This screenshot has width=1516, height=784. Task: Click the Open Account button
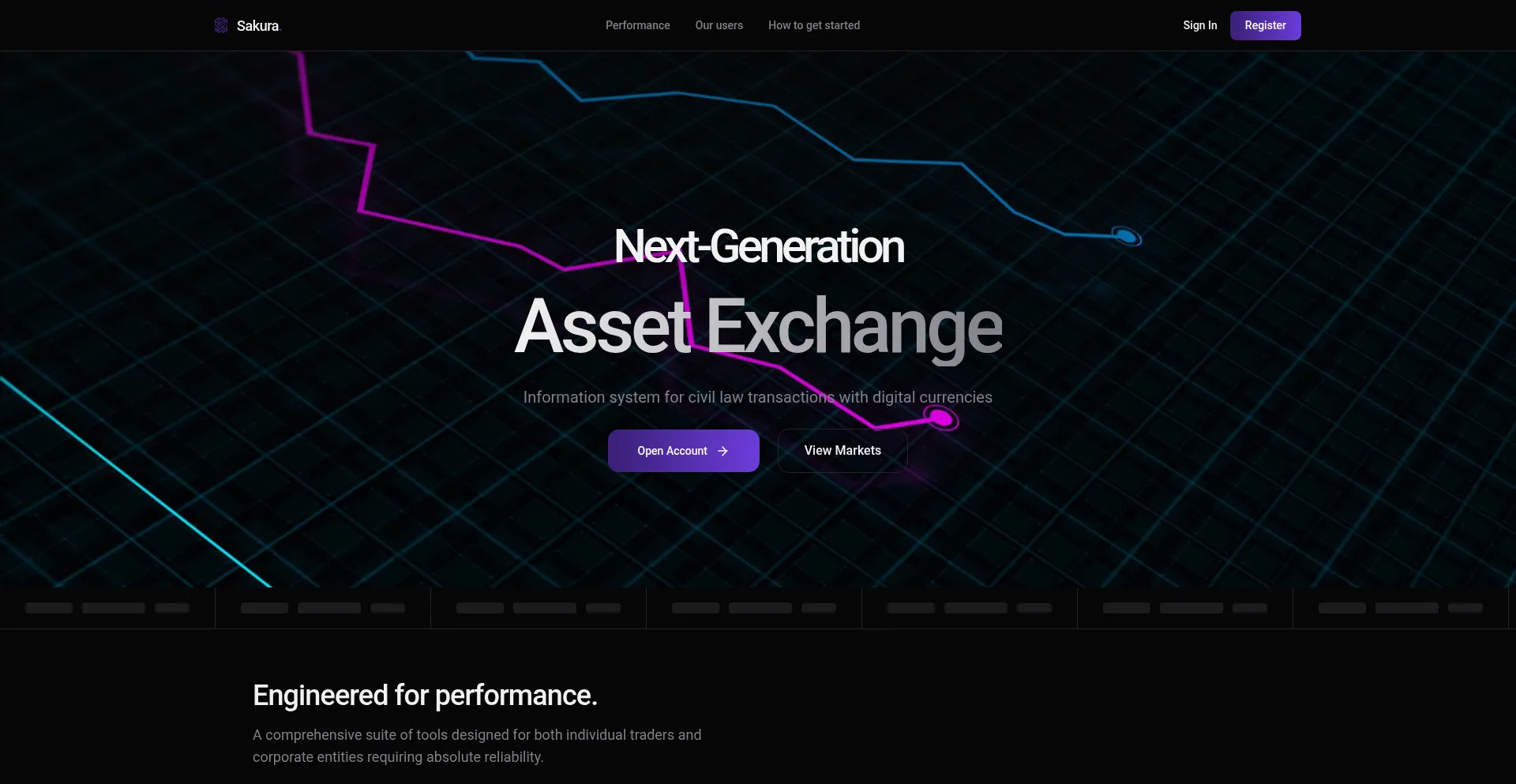click(x=683, y=451)
